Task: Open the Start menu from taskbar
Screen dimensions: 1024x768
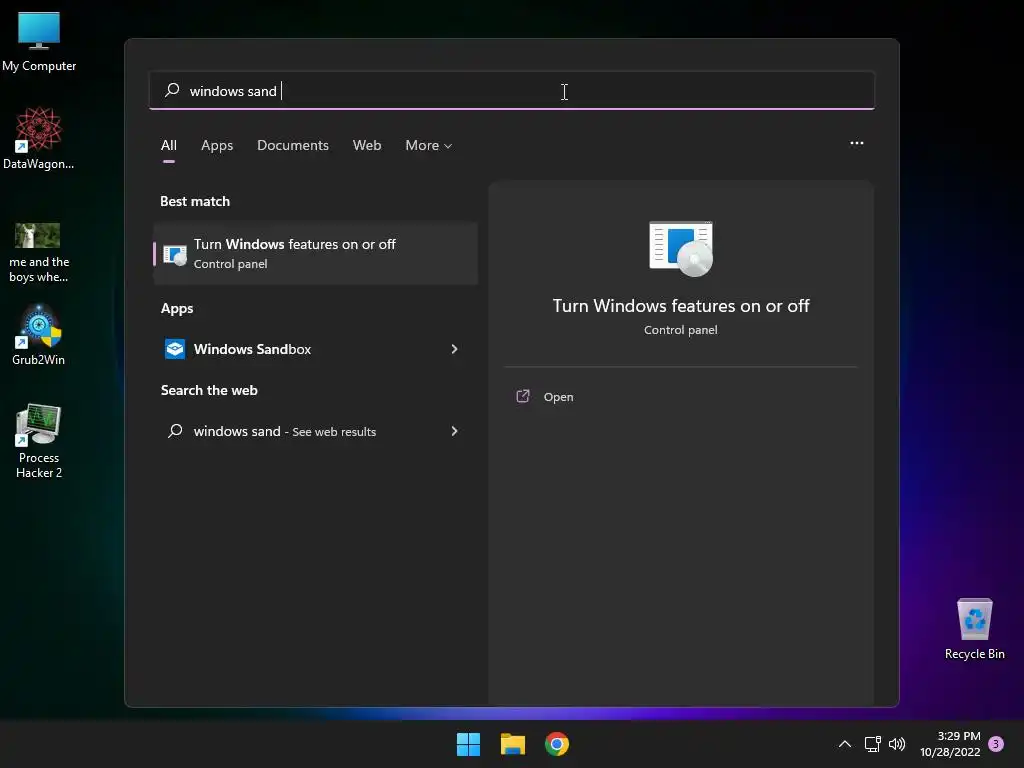Action: [x=468, y=744]
